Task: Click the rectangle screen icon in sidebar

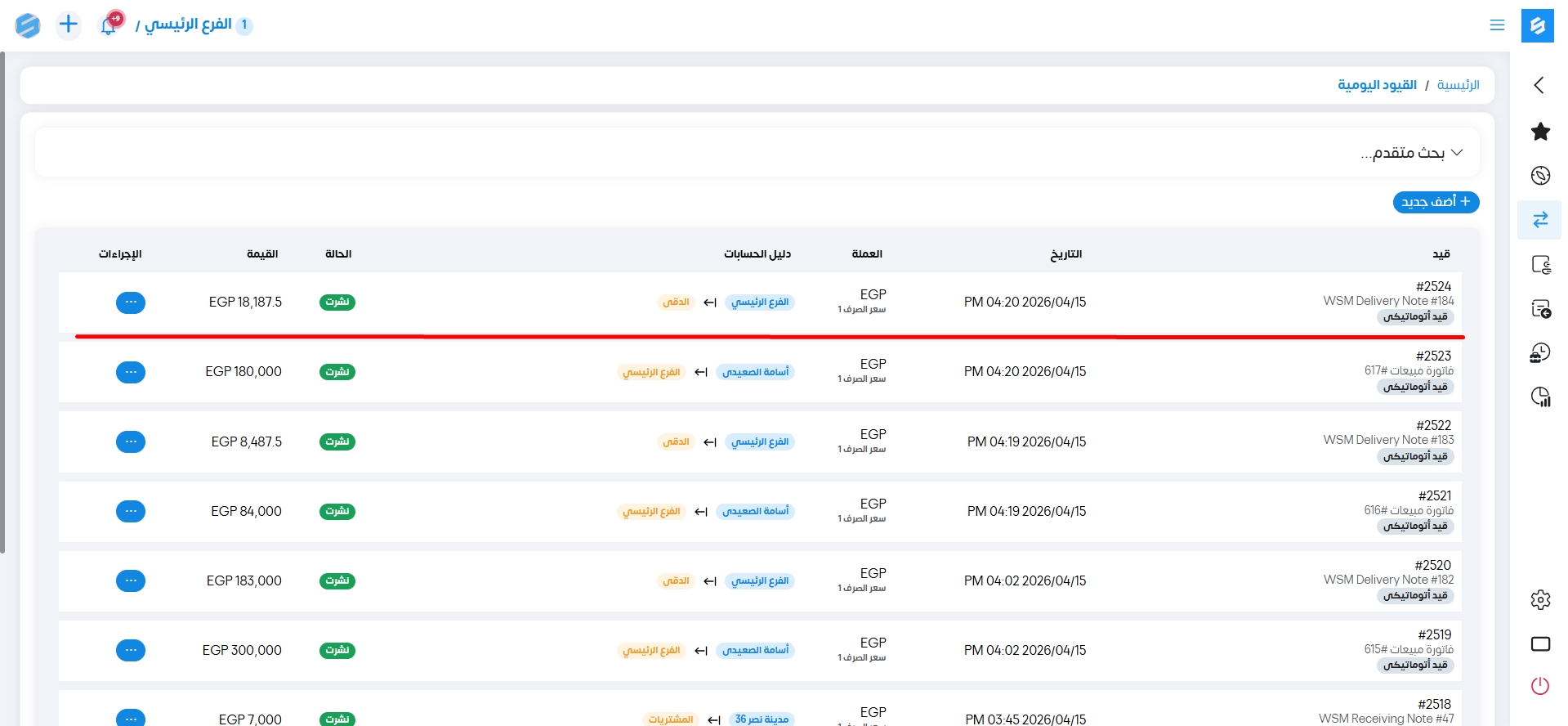Action: coord(1540,644)
